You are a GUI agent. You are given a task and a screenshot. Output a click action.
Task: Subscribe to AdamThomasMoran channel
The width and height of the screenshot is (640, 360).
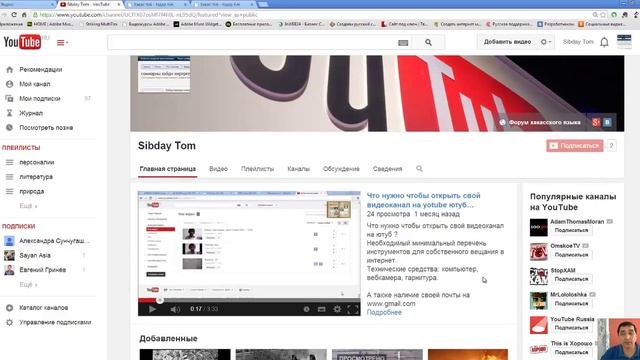[x=571, y=230]
